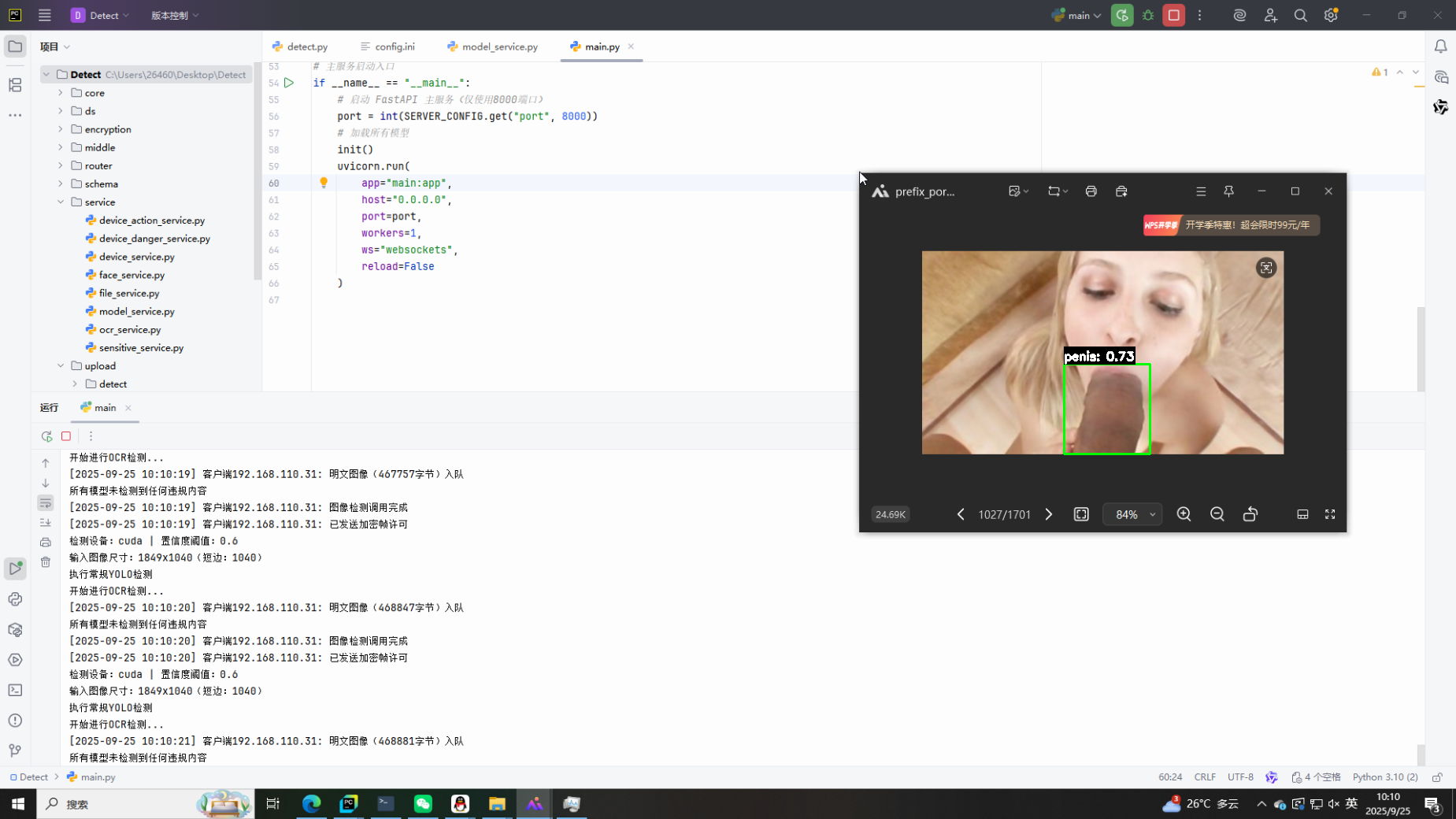Viewport: 1456px width, 819px height.
Task: Clear the run console with trash icon
Action: pyautogui.click(x=46, y=562)
